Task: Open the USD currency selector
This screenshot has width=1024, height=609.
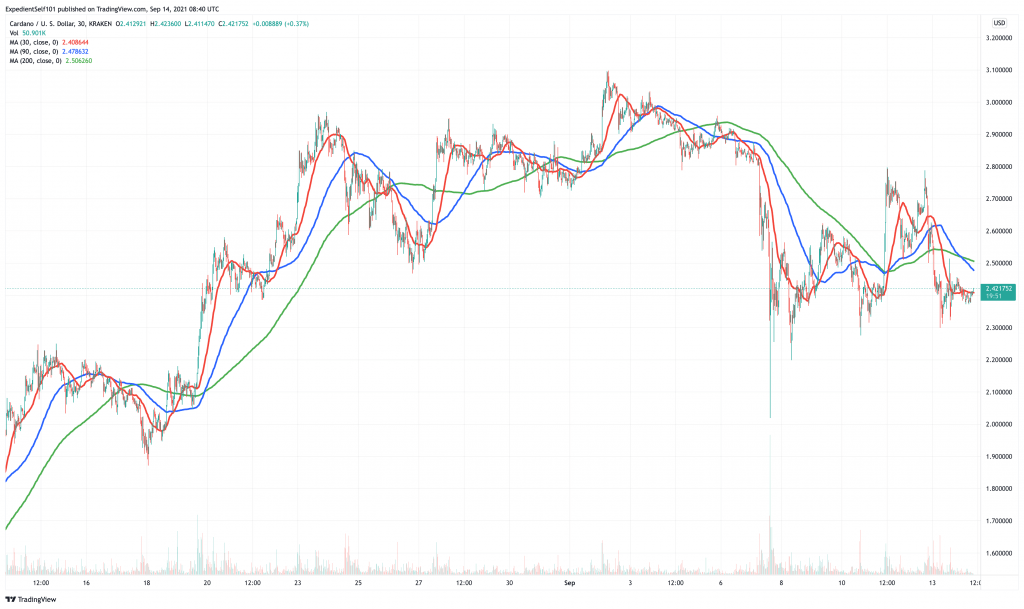Action: pos(999,23)
